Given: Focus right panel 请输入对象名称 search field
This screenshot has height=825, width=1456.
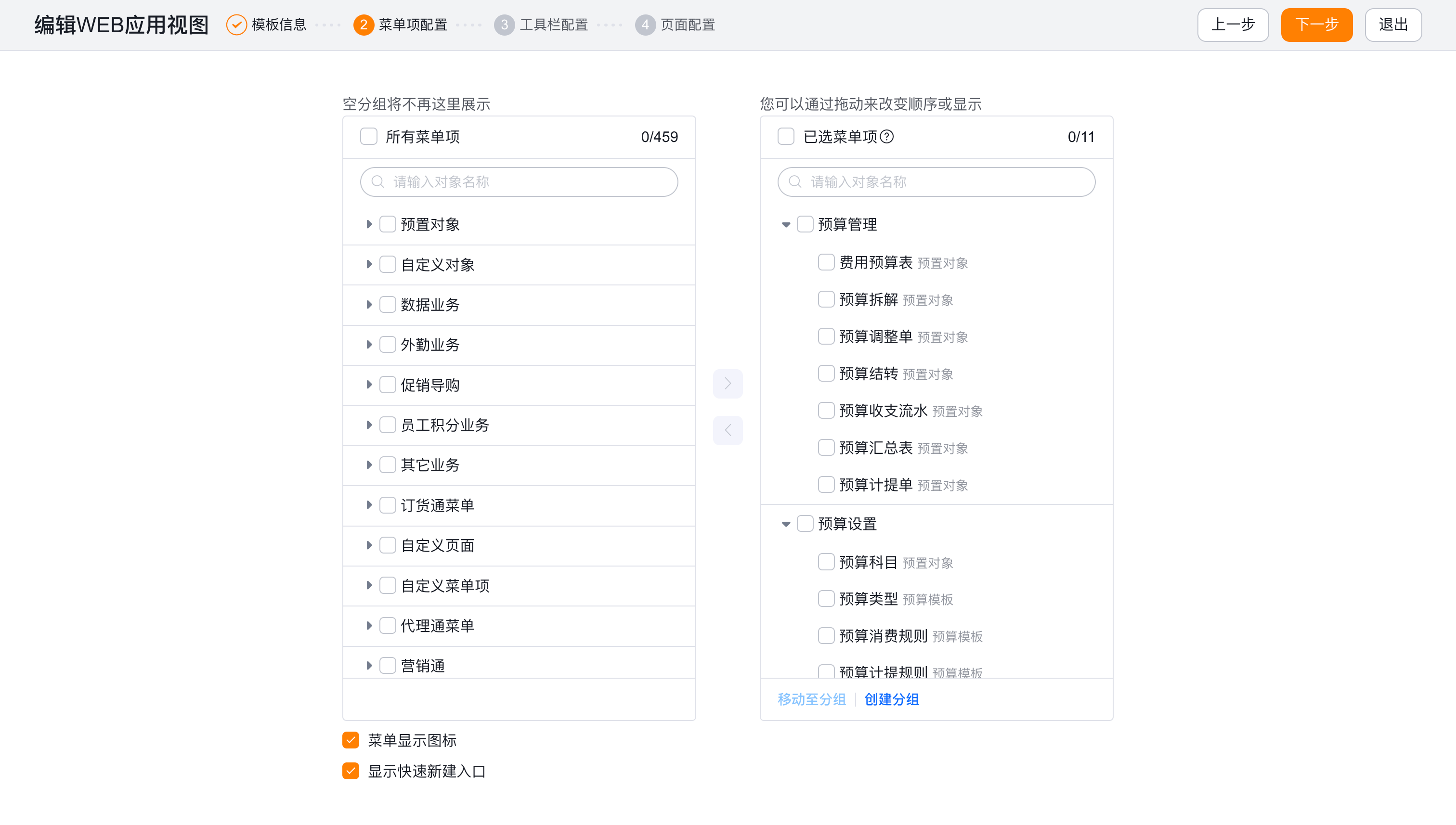Looking at the screenshot, I should tap(936, 182).
